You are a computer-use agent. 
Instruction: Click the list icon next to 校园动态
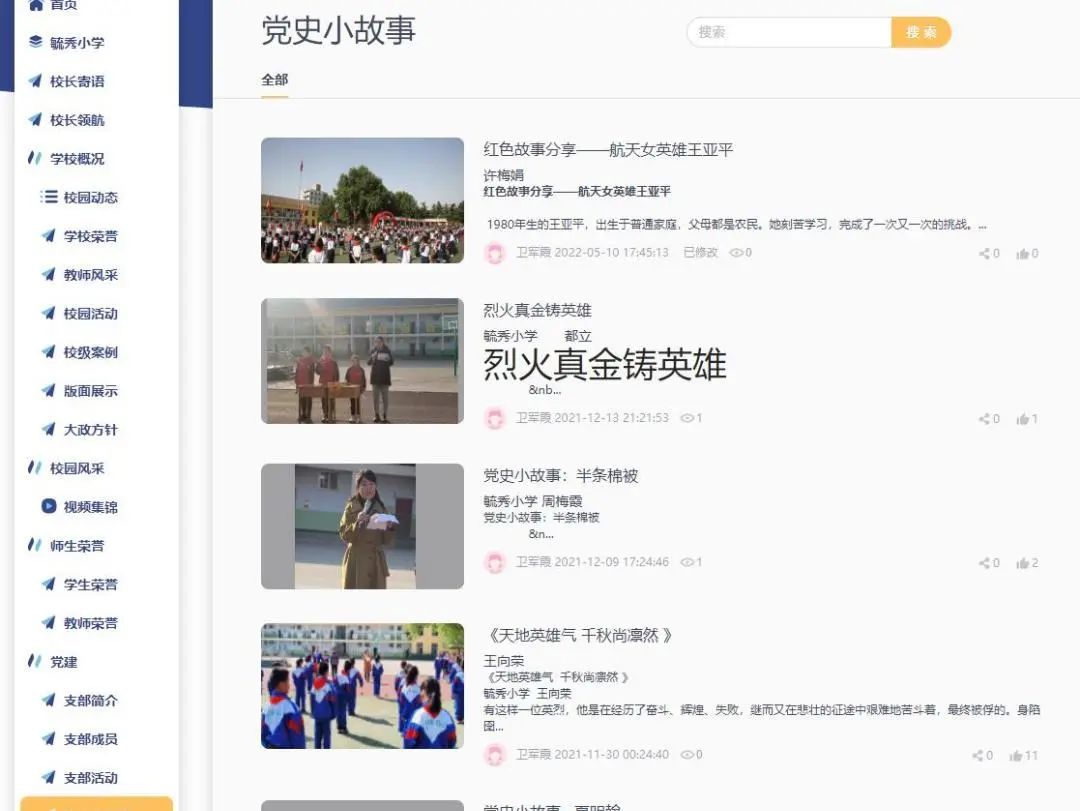[47, 197]
